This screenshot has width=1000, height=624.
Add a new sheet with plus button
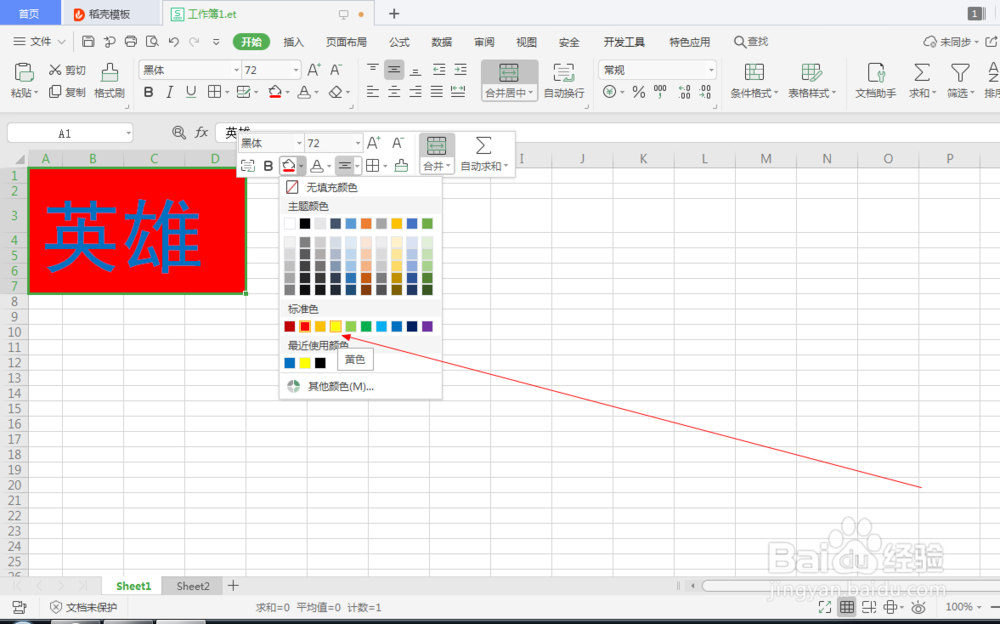coord(233,585)
